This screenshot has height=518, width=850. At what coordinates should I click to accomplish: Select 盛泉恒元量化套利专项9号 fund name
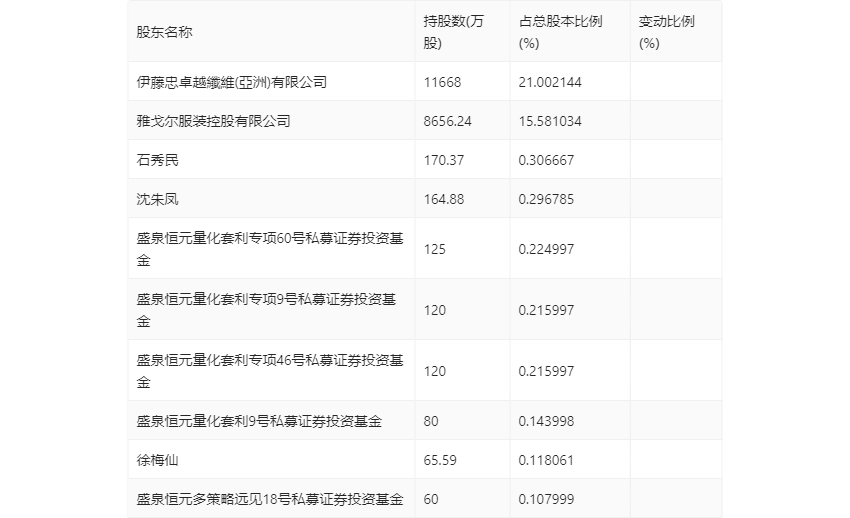point(266,310)
